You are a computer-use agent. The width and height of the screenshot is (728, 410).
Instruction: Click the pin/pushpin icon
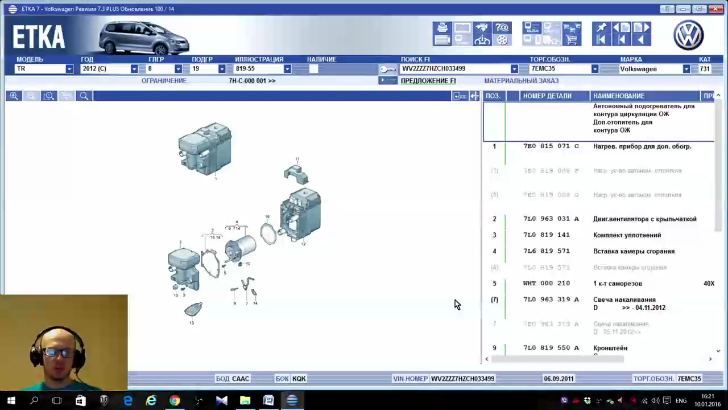pos(601,28)
